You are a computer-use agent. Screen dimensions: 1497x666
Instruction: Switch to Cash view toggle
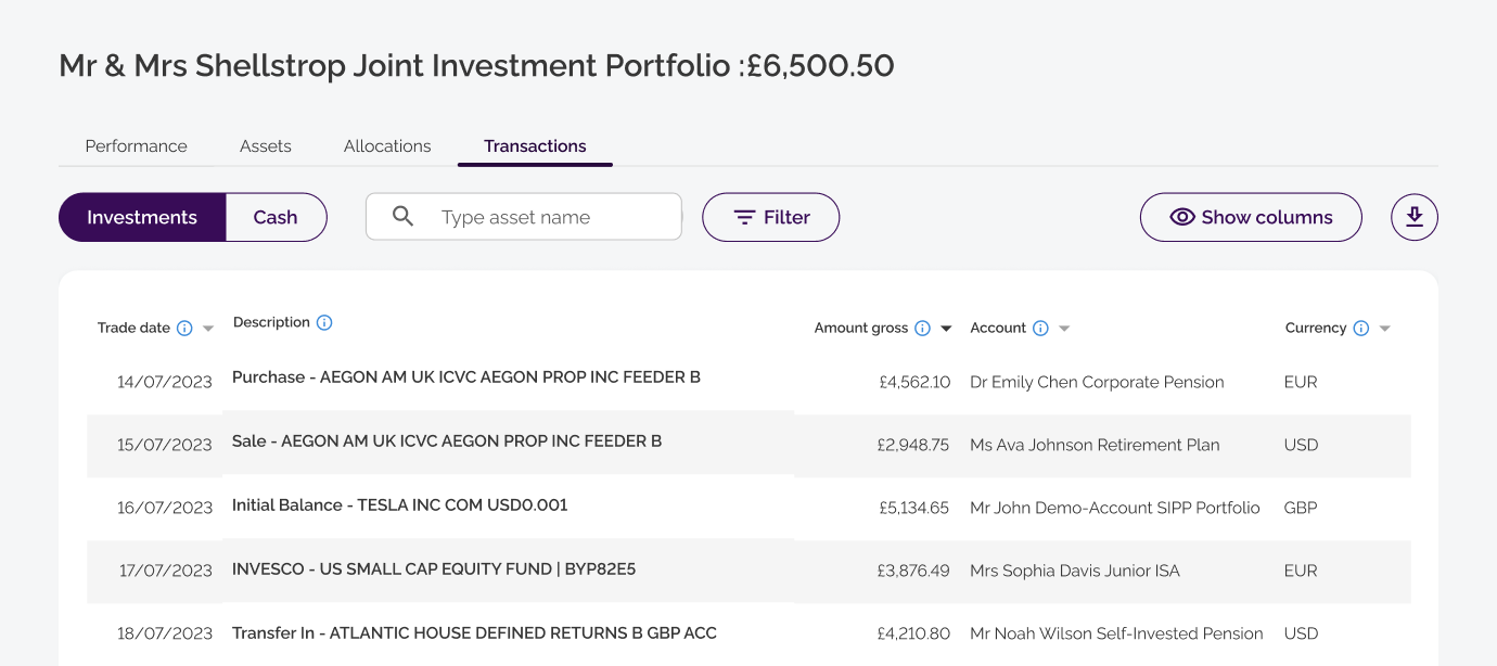276,217
